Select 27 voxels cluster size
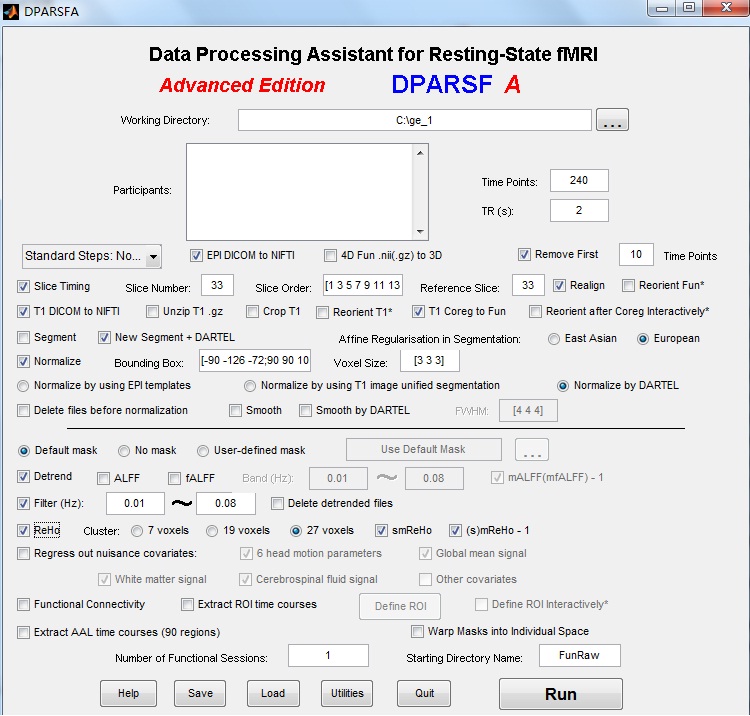Screen dimensions: 750x716 (296, 531)
